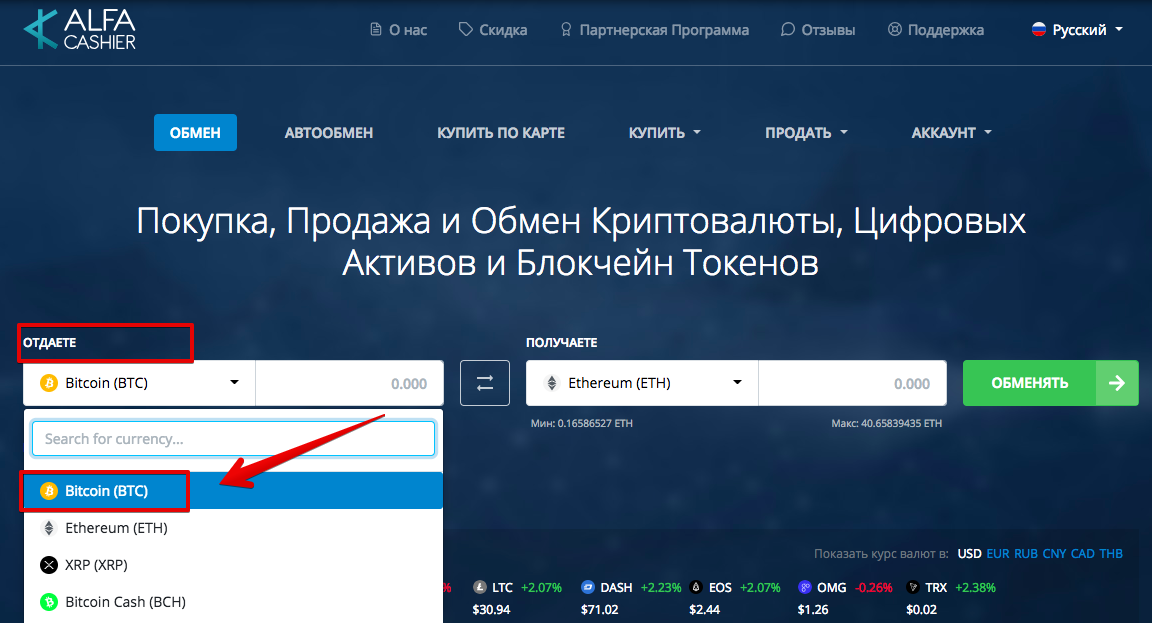Viewport: 1152px width, 623px height.
Task: Select Bitcoin (BTC) in the currency list
Action: pyautogui.click(x=234, y=491)
